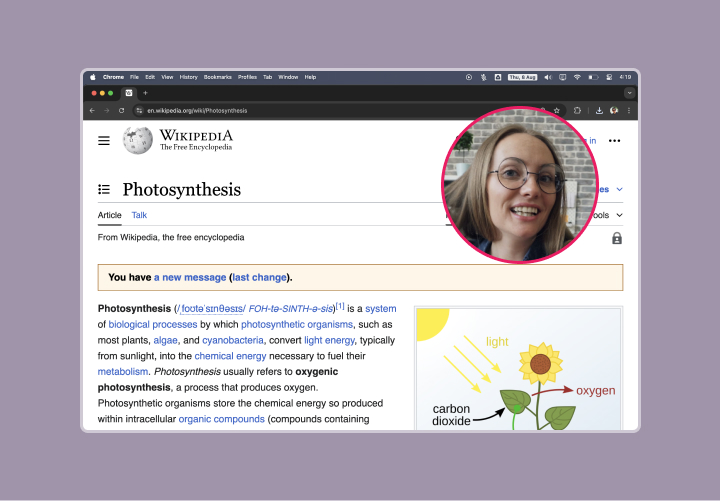Reload the page with Chrome's refresh icon

tap(122, 110)
